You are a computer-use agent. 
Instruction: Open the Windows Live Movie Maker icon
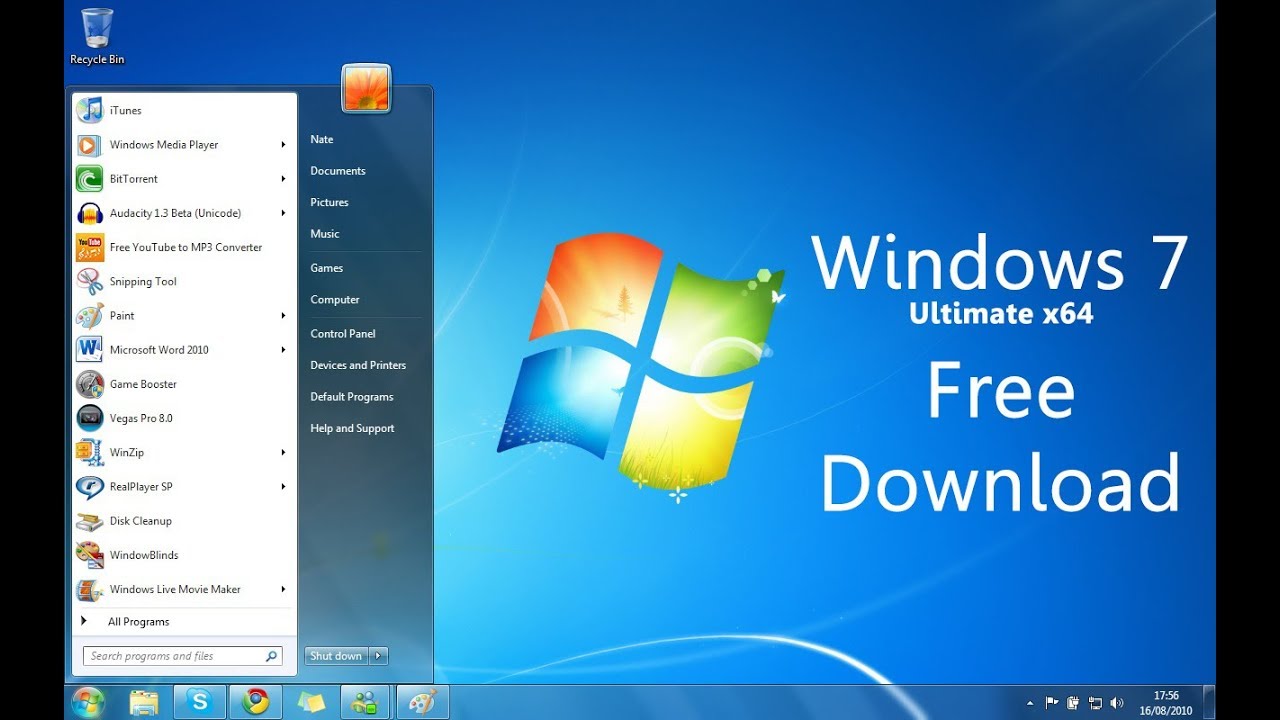90,589
